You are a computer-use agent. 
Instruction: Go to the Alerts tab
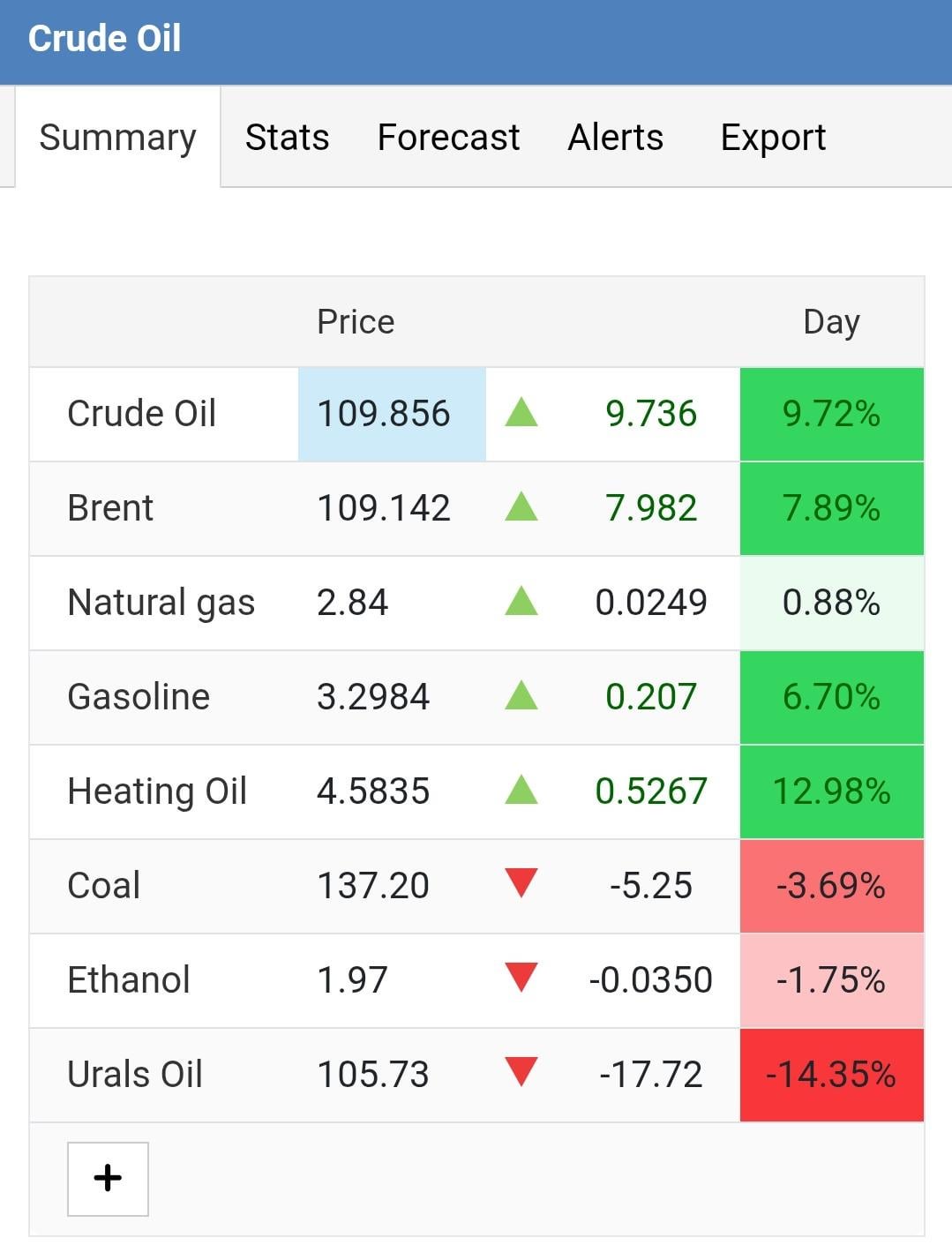[x=615, y=138]
